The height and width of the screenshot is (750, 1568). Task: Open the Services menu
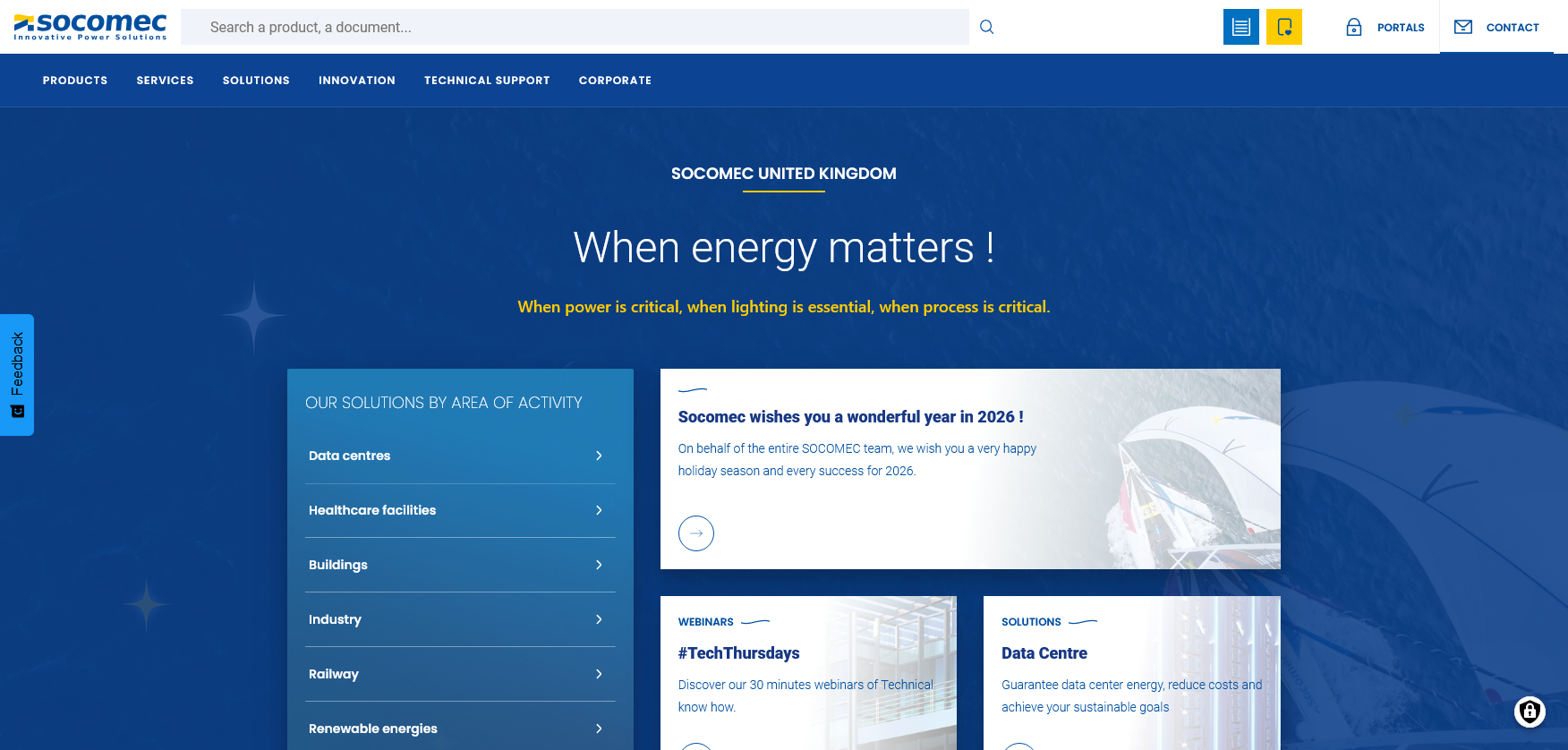[x=166, y=81]
